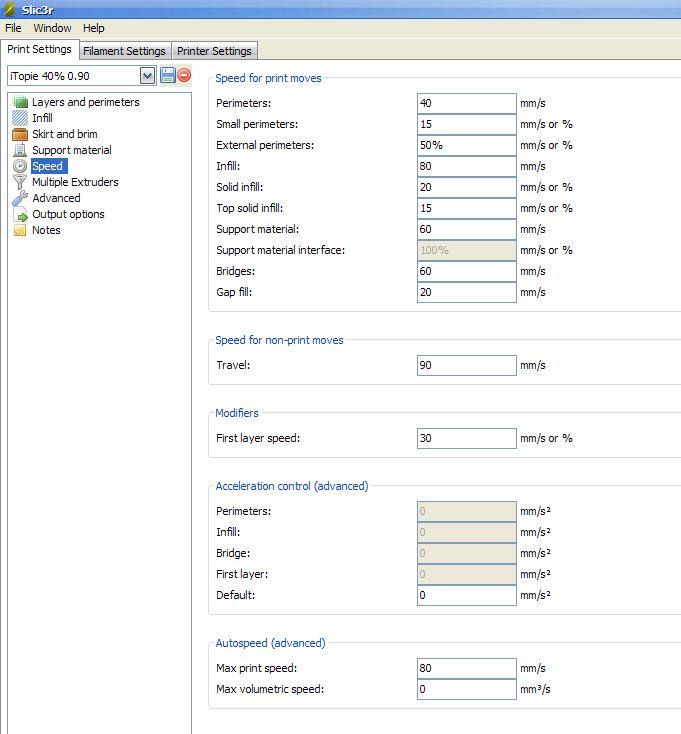
Task: Click the disabled First layer acceleration field
Action: (x=467, y=574)
